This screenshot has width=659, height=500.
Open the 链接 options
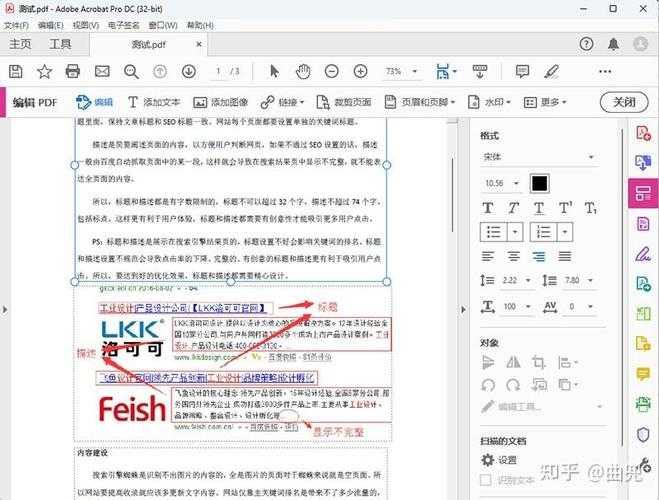point(282,102)
